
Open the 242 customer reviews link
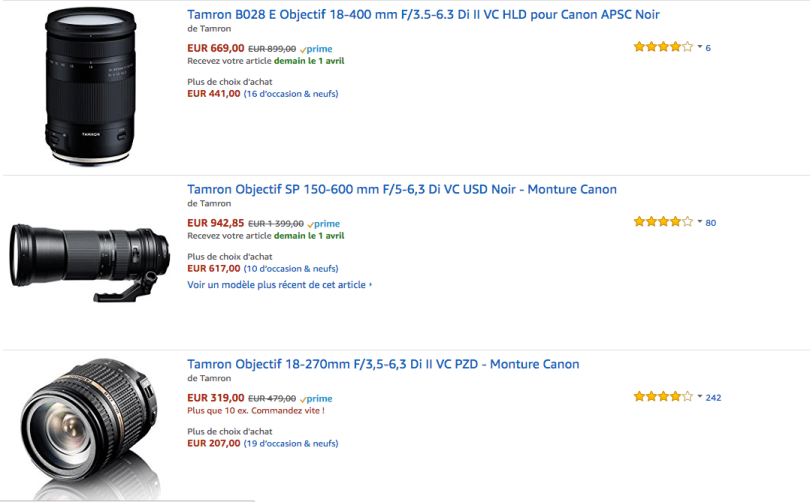713,398
